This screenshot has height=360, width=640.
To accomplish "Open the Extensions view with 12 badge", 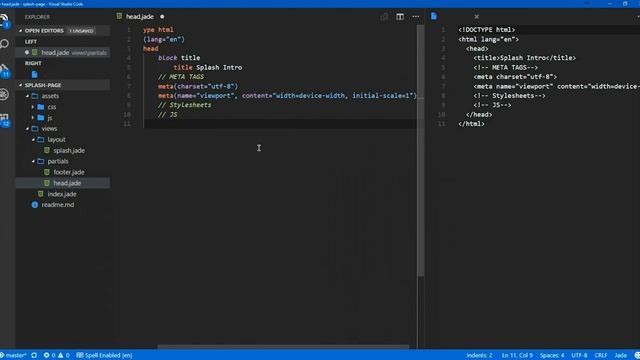I will pyautogui.click(x=4, y=120).
